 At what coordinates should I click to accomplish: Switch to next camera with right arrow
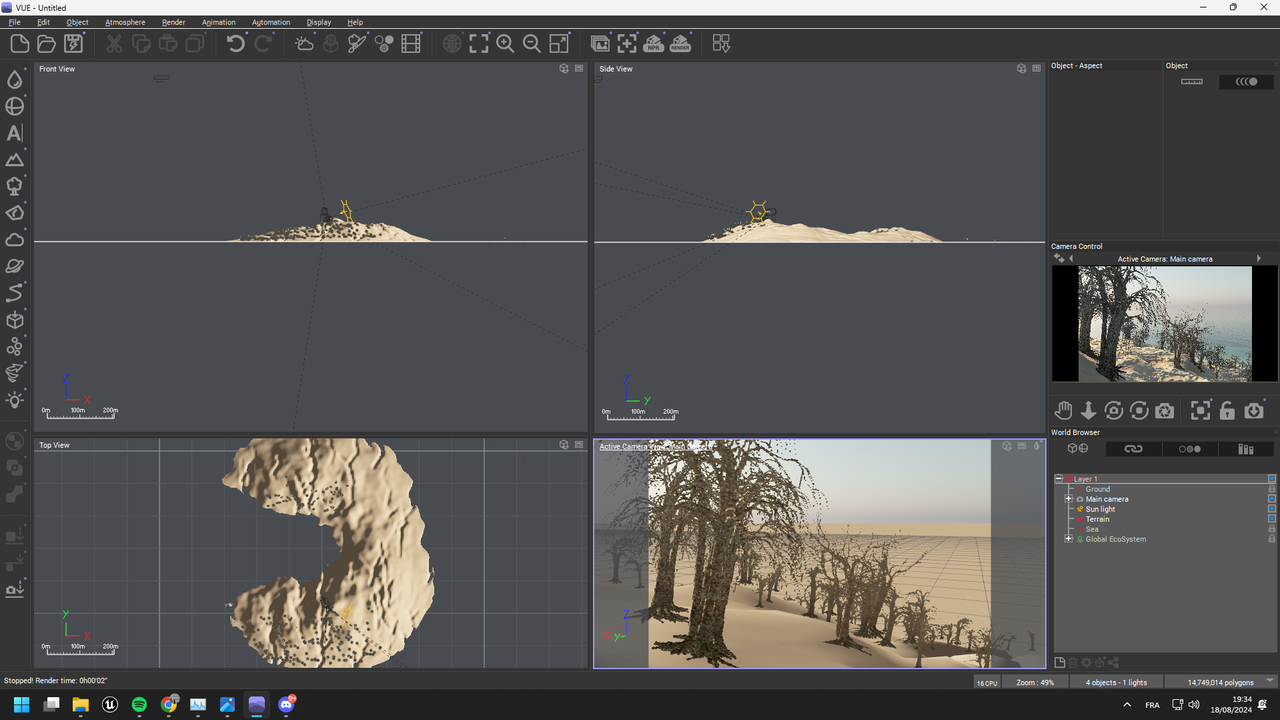coord(1259,258)
